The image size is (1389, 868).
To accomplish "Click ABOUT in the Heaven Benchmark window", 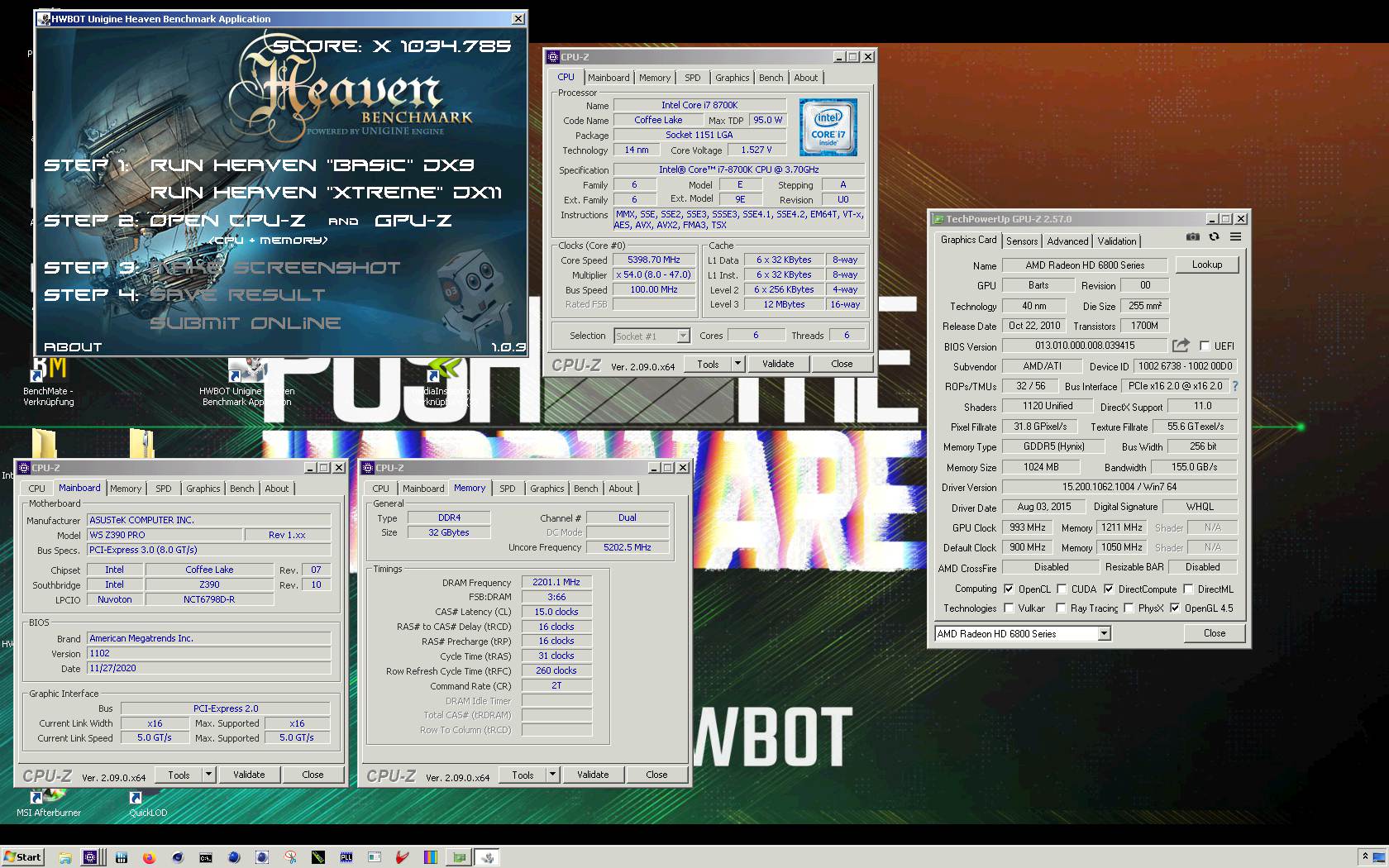I will 74,346.
